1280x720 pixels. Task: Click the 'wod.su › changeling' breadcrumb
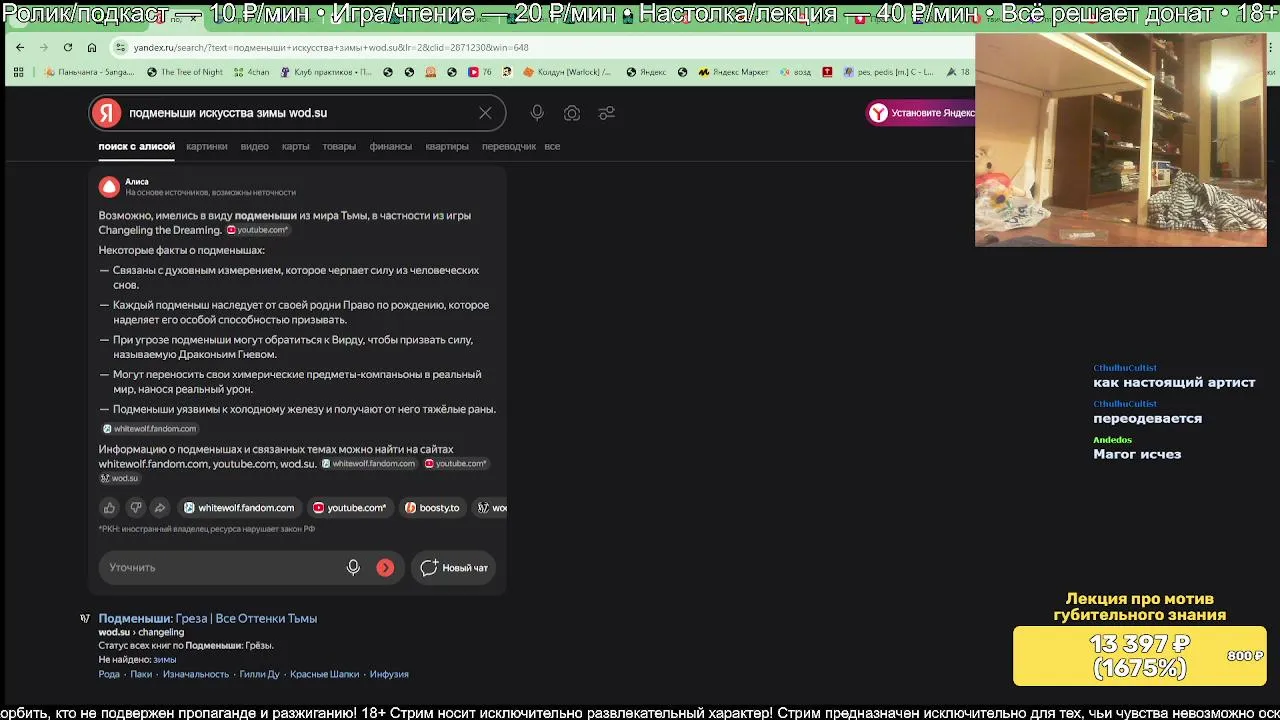point(141,632)
